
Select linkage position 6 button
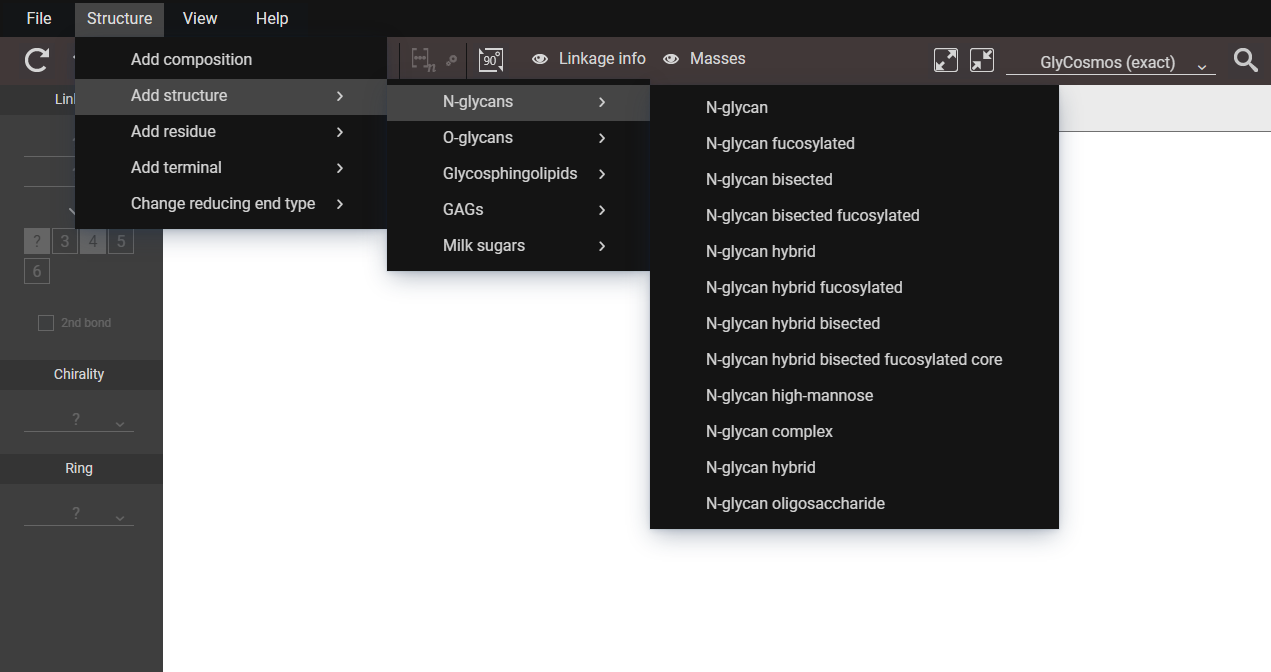37,271
